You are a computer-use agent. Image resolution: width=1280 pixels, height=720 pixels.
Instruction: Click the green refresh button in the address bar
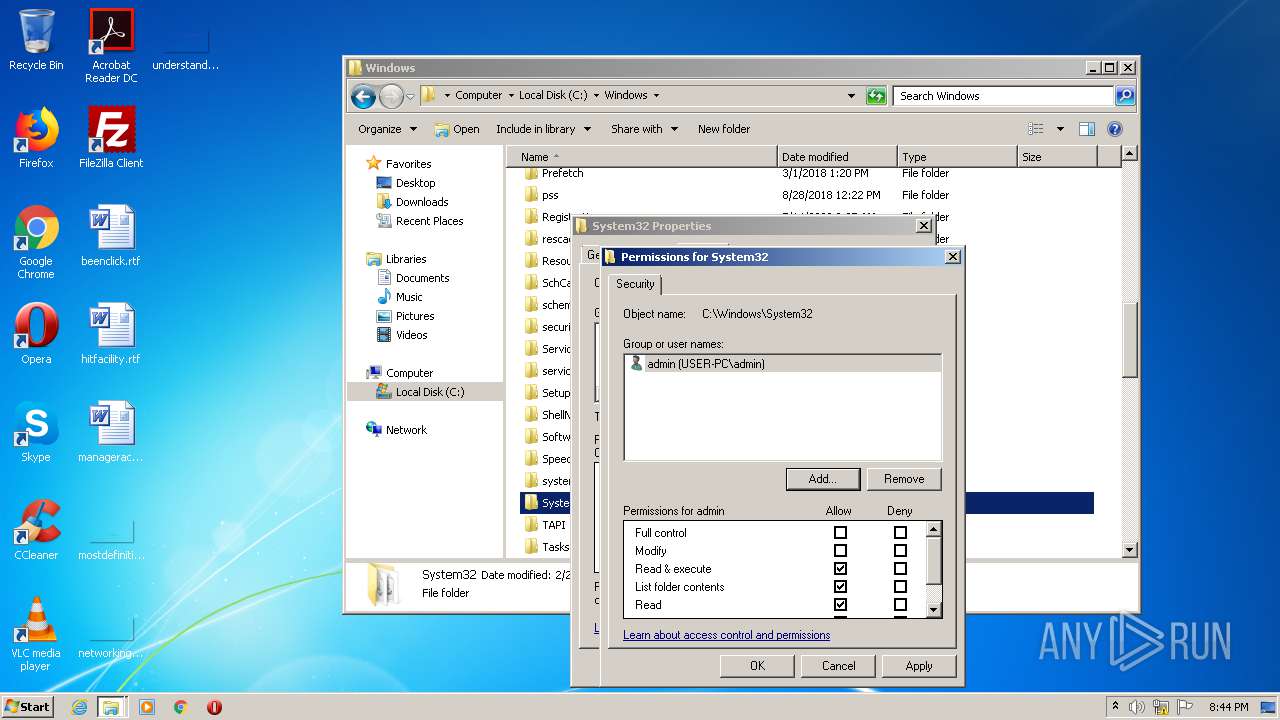click(x=876, y=96)
